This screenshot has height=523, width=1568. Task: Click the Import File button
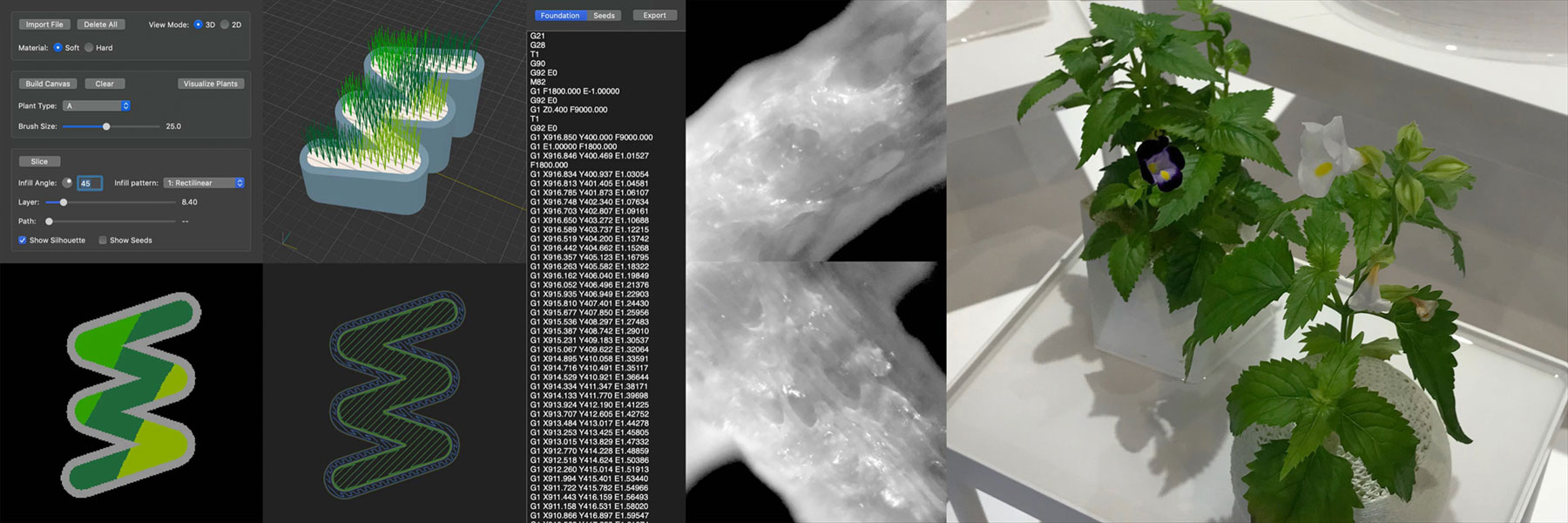coord(44,24)
